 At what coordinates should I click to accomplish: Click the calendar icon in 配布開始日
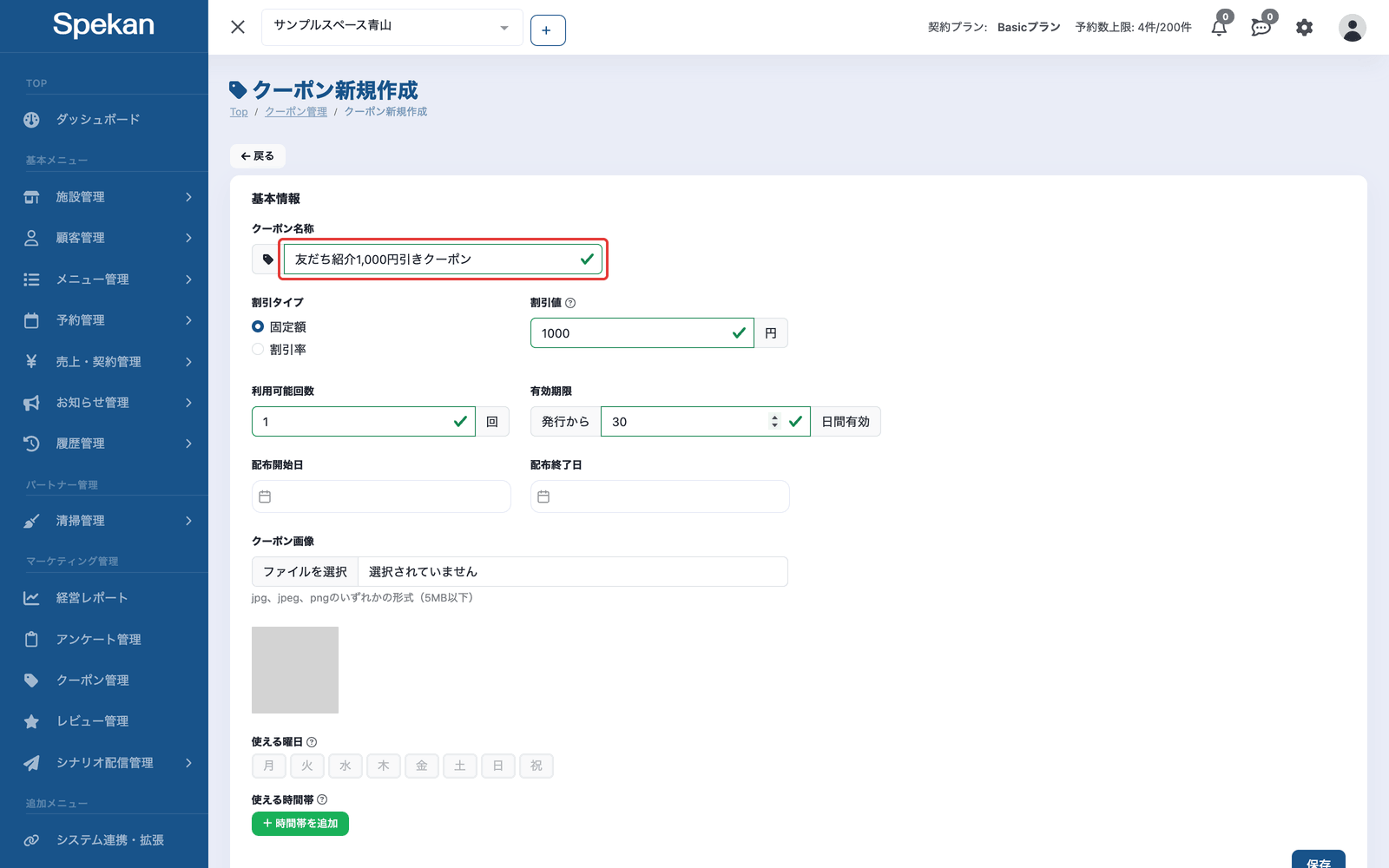point(265,496)
